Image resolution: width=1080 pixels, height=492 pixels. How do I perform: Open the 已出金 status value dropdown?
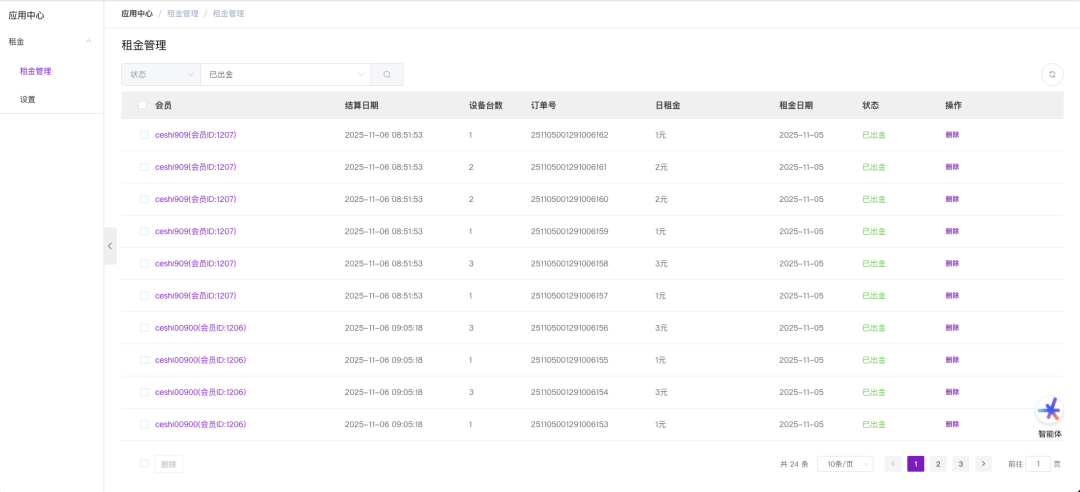click(285, 74)
